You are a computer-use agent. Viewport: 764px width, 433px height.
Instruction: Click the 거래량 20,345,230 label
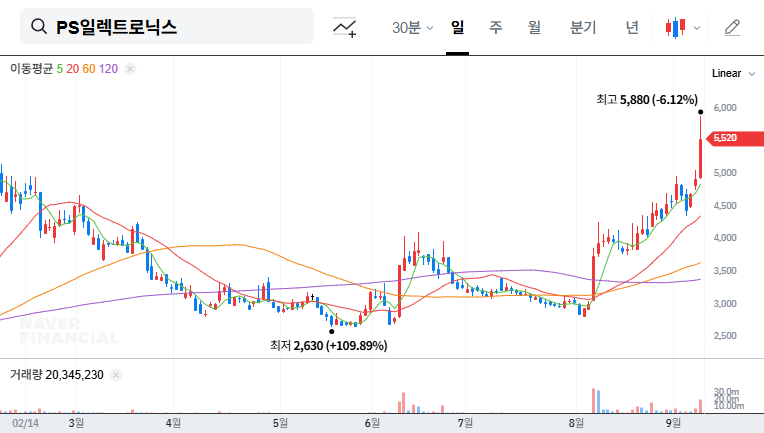[57, 375]
